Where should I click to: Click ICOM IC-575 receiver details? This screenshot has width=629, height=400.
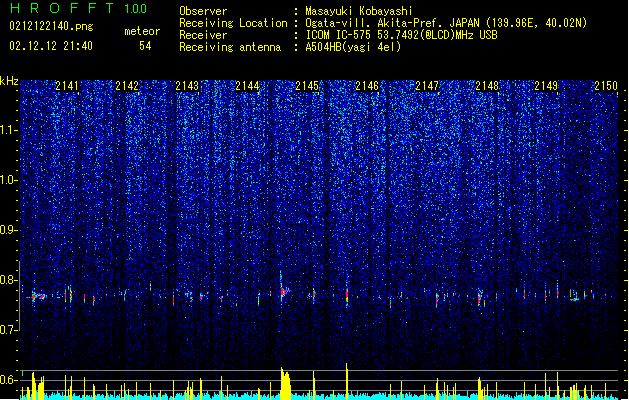click(401, 35)
